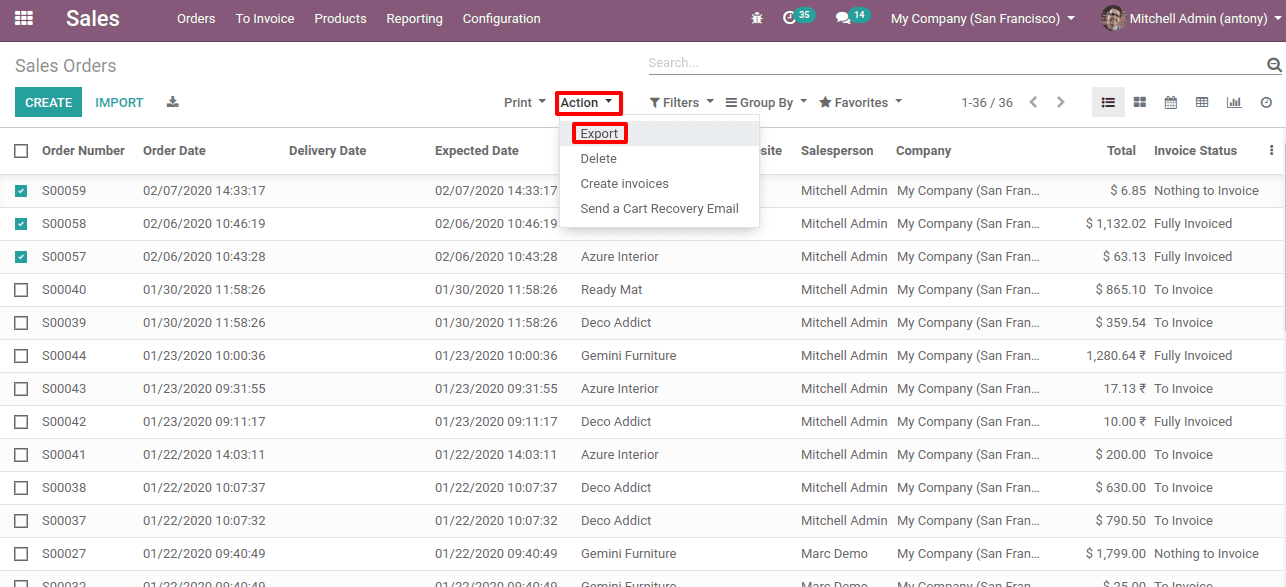Open the debug bug icon
The height and width of the screenshot is (587, 1286).
[x=756, y=18]
